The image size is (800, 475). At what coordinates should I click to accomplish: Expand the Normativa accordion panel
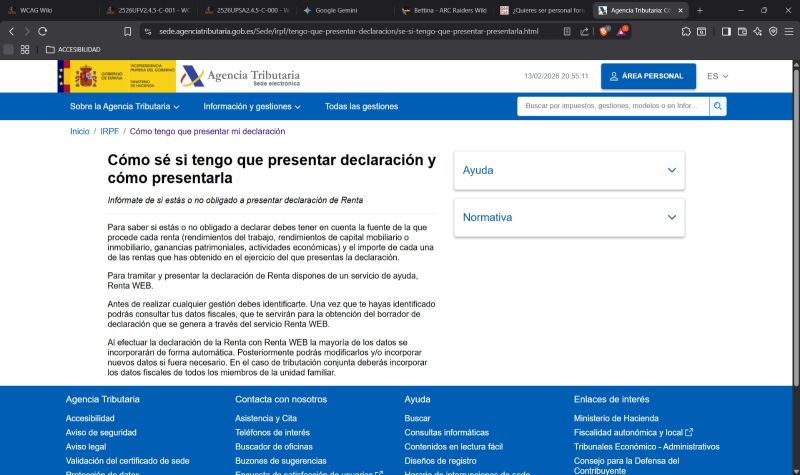click(x=569, y=217)
